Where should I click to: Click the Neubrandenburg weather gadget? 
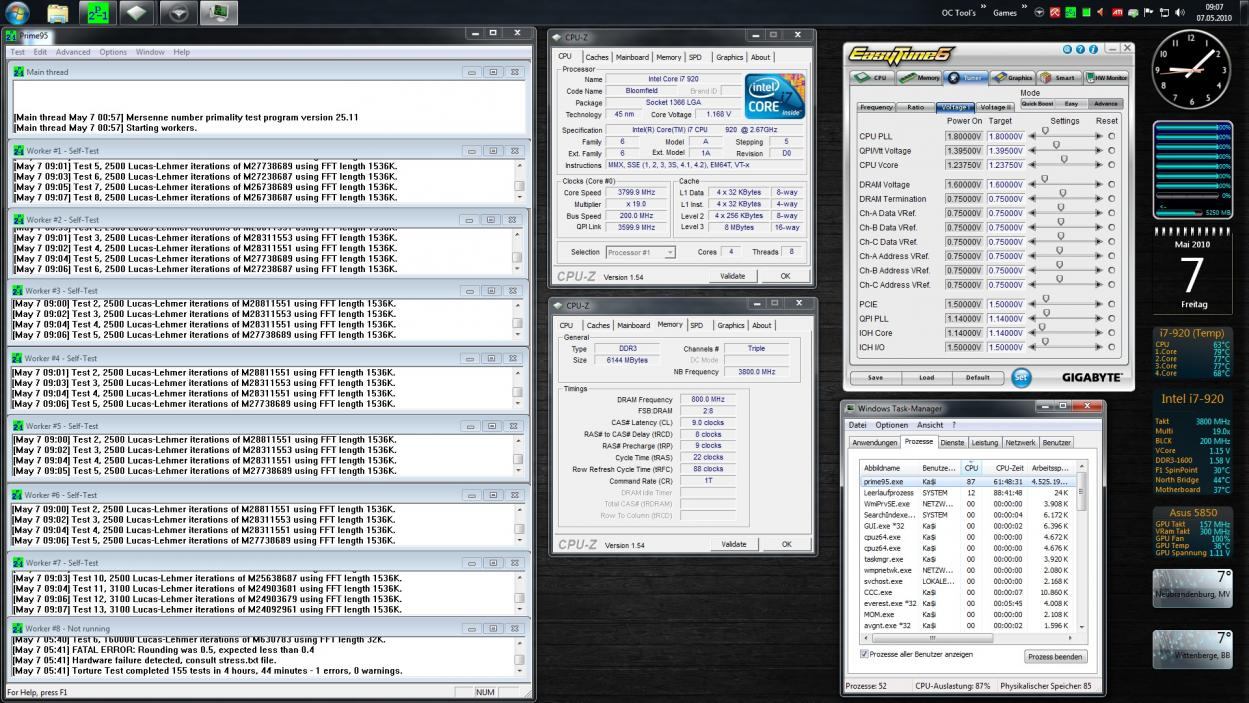1192,590
